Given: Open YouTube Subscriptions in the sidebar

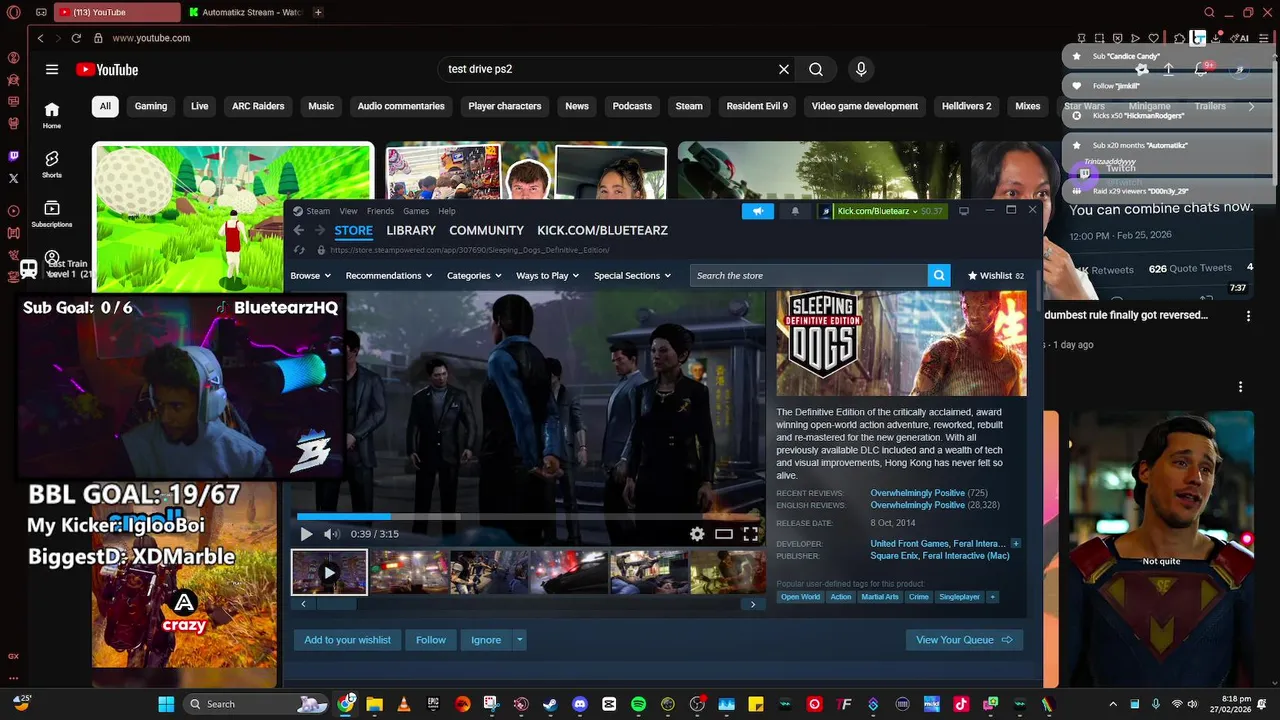Looking at the screenshot, I should [x=52, y=214].
